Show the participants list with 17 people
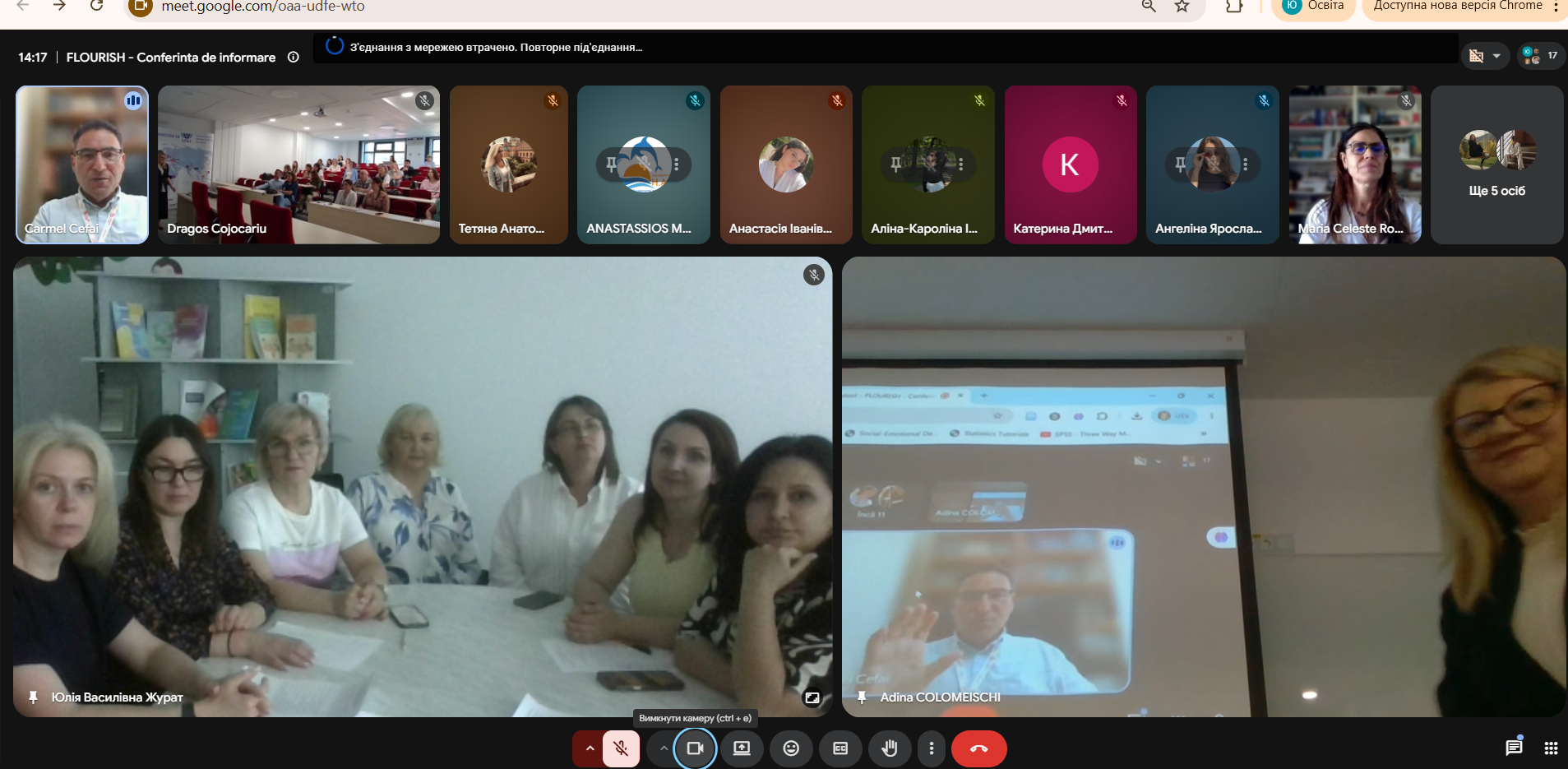 click(1540, 56)
